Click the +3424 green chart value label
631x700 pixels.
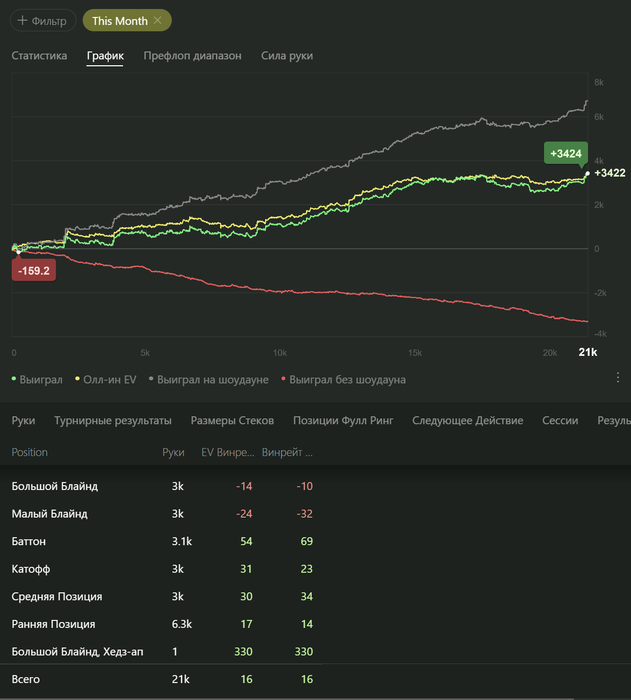coord(566,154)
